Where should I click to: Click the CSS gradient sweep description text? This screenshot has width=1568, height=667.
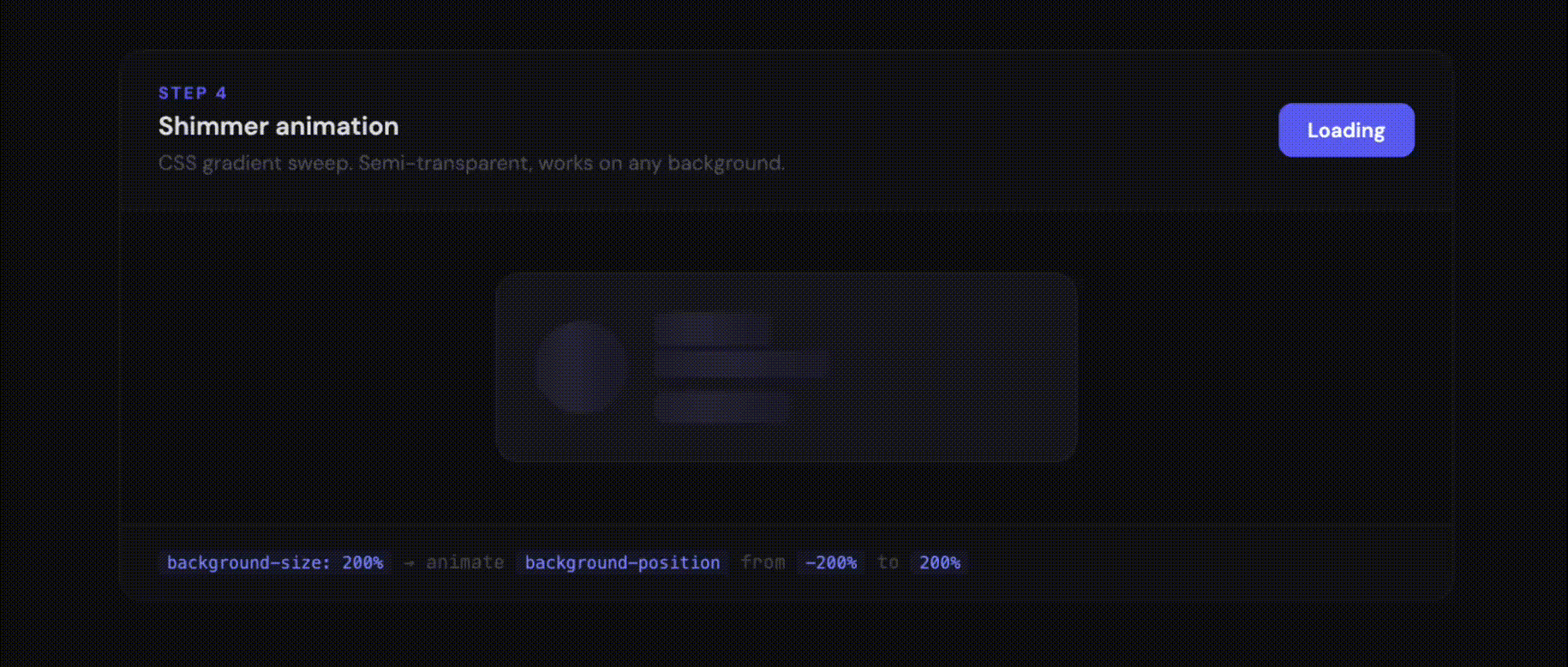(471, 163)
